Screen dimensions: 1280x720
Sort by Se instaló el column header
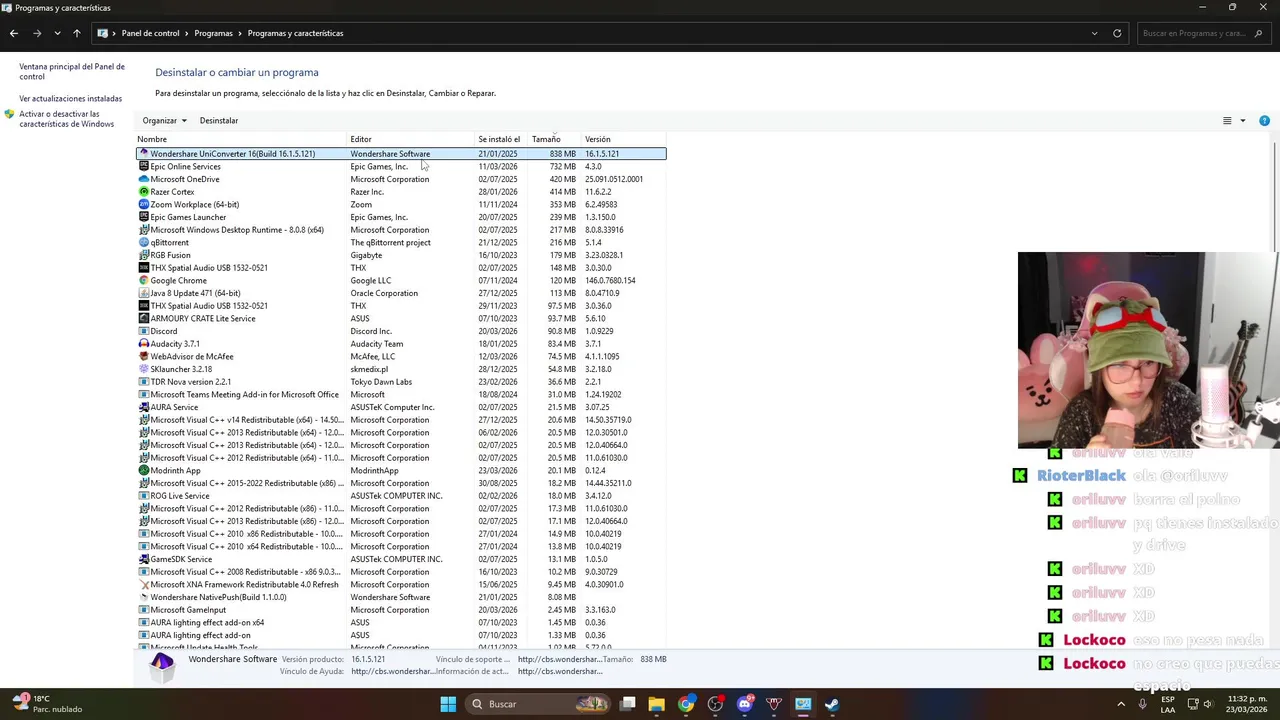click(502, 139)
